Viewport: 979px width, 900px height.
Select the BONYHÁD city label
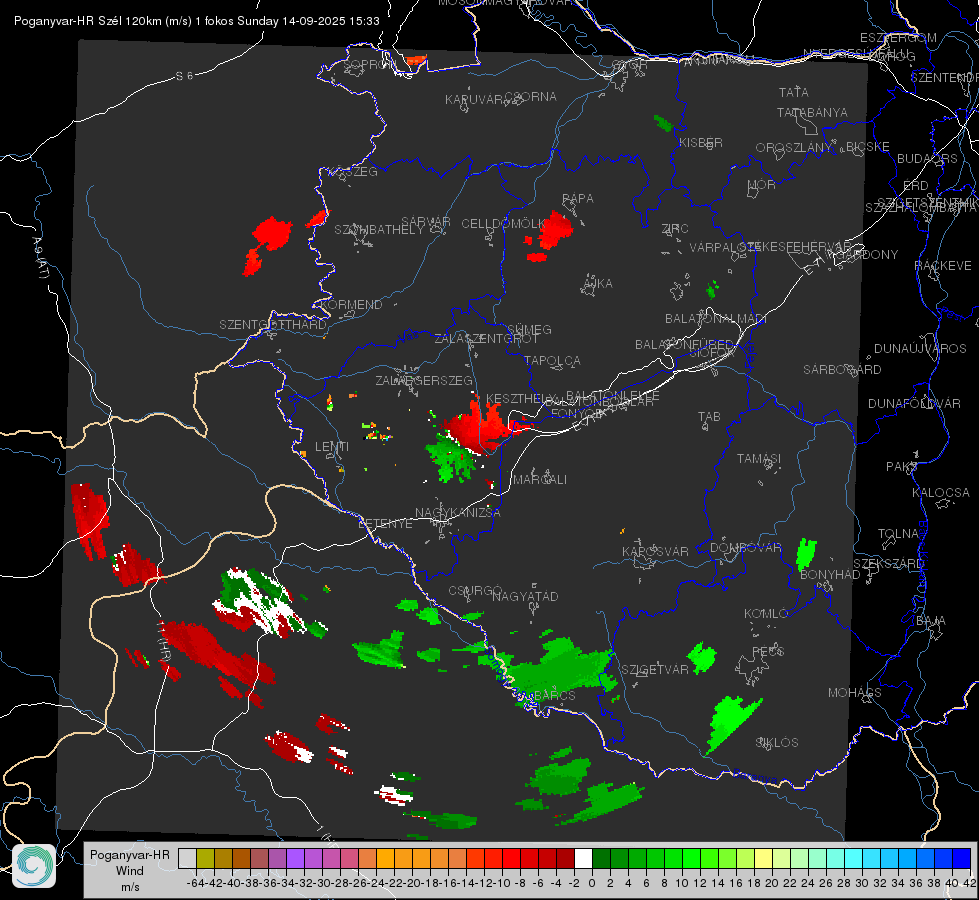[830, 575]
